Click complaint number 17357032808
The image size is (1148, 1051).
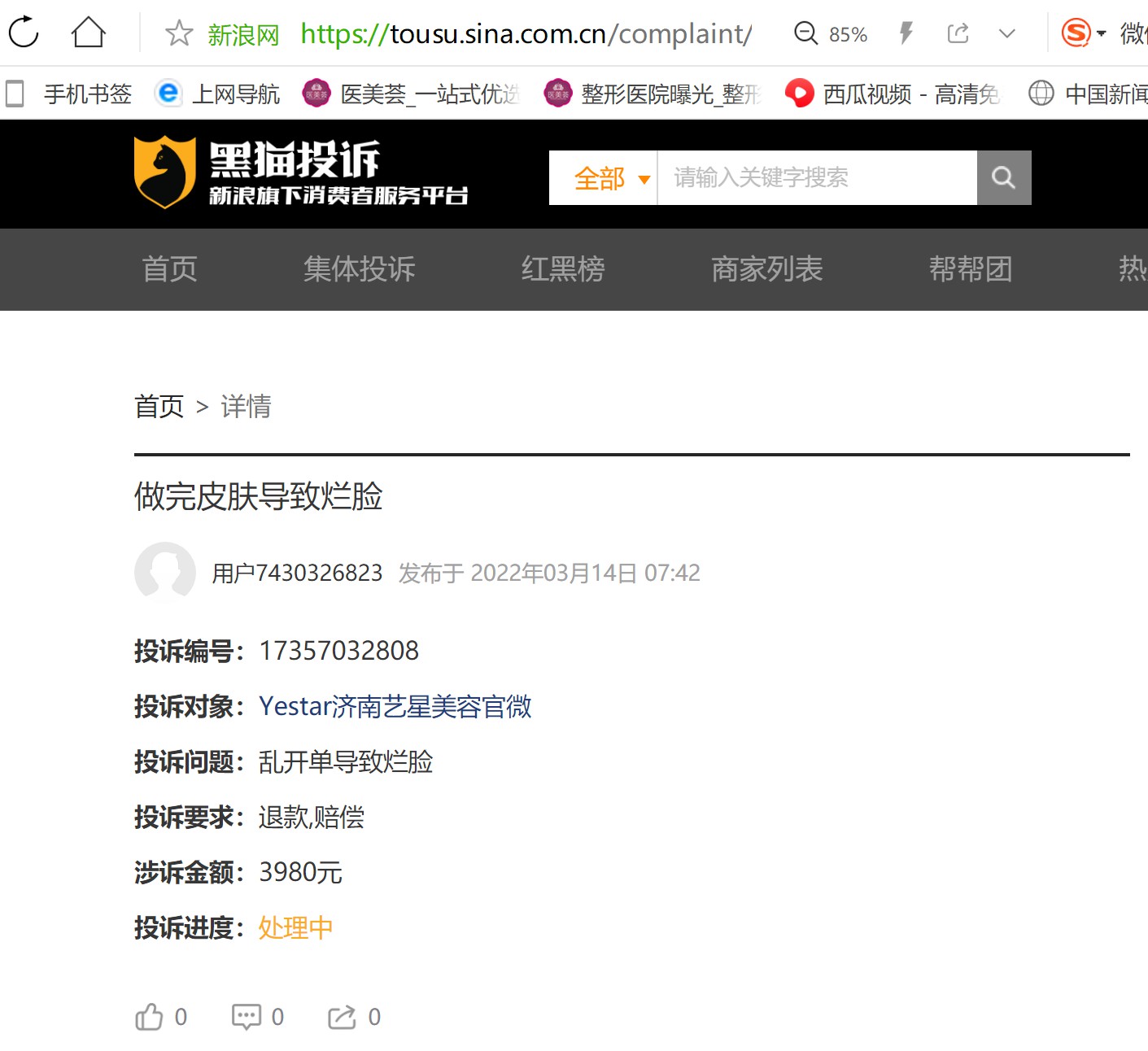(338, 651)
